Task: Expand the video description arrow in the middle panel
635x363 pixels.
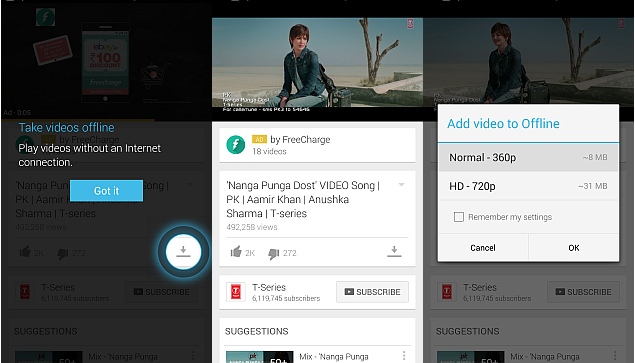Action: pyautogui.click(x=402, y=185)
